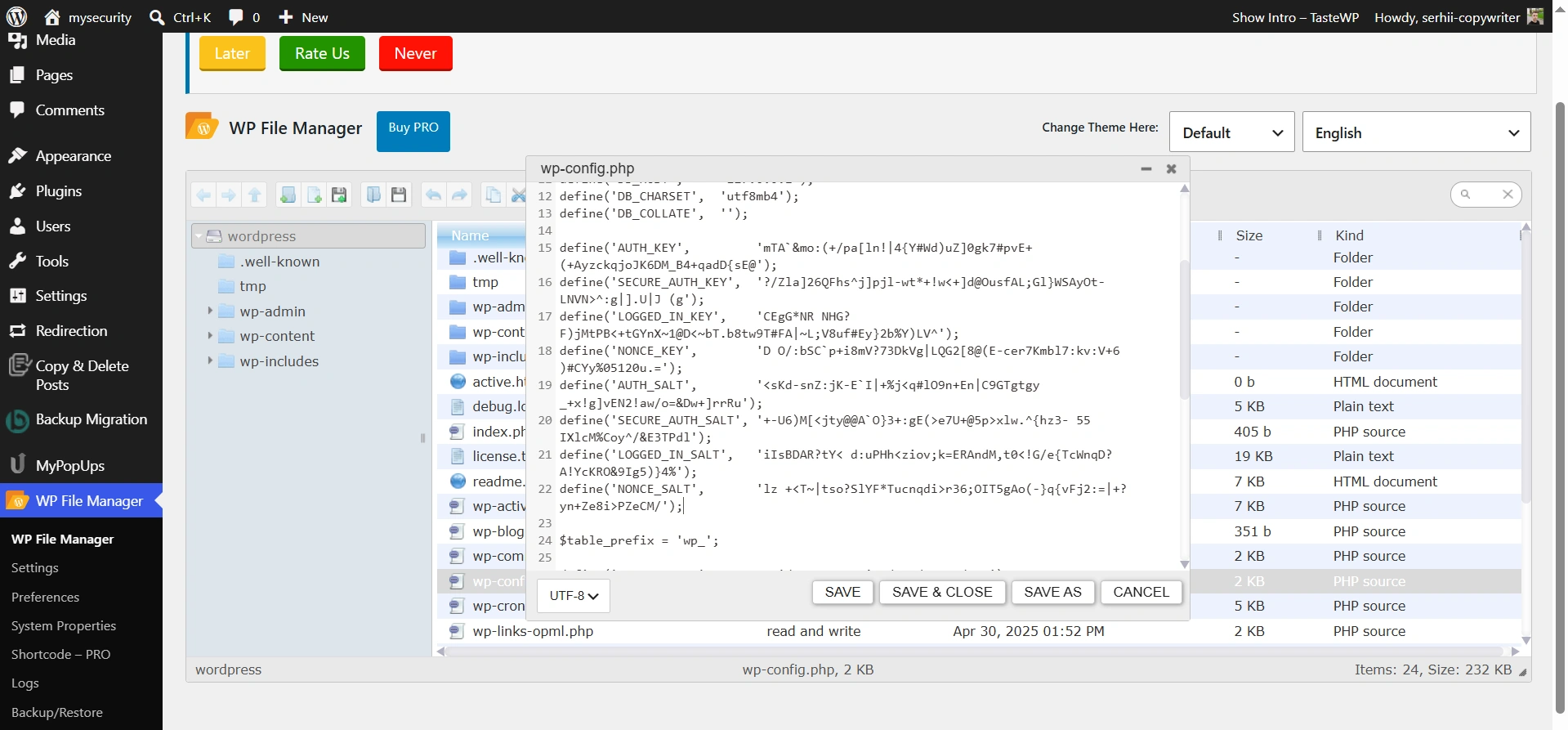The height and width of the screenshot is (730, 1568).
Task: Create a new folder using the toolbar icon
Action: (x=288, y=195)
